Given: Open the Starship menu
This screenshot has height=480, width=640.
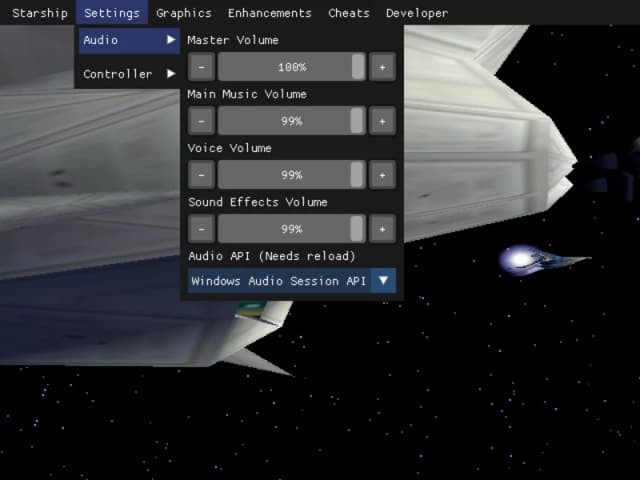Looking at the screenshot, I should pos(40,13).
